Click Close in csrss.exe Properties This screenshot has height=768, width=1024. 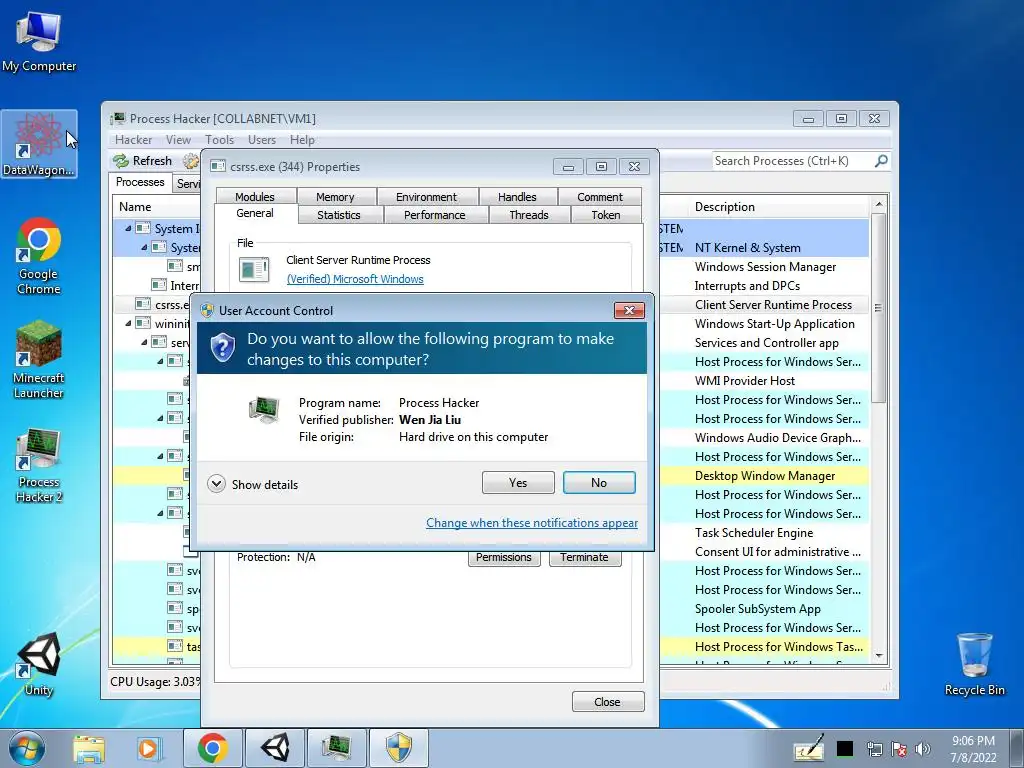tap(607, 701)
